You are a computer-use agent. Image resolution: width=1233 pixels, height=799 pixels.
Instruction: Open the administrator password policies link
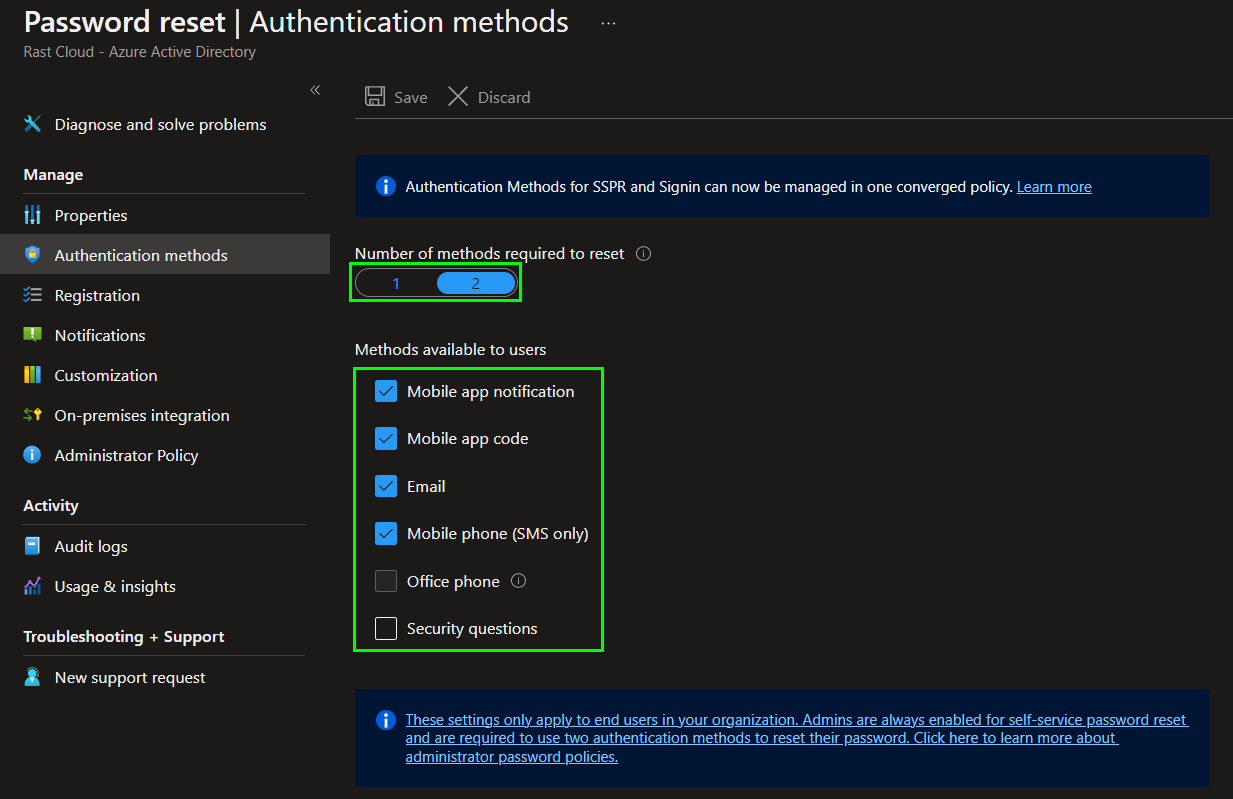click(x=797, y=738)
